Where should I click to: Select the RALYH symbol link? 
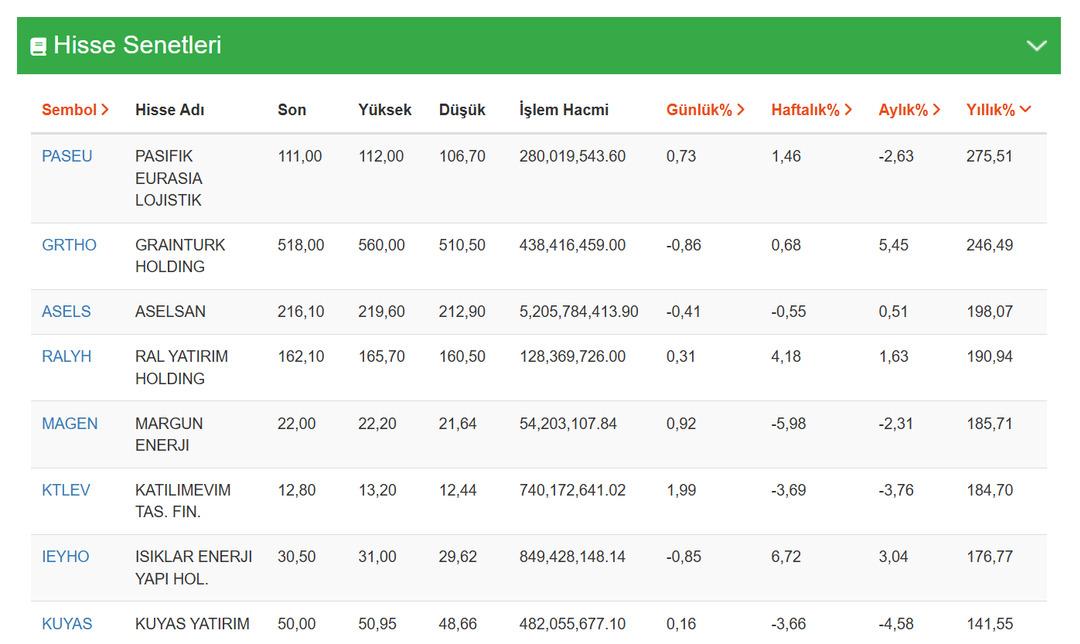66,357
